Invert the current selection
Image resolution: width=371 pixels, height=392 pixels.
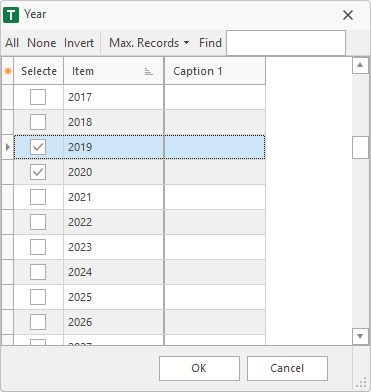(x=79, y=43)
